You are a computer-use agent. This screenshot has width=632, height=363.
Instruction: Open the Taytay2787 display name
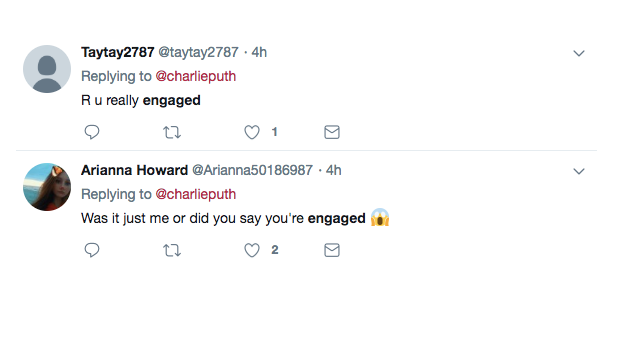(x=118, y=52)
